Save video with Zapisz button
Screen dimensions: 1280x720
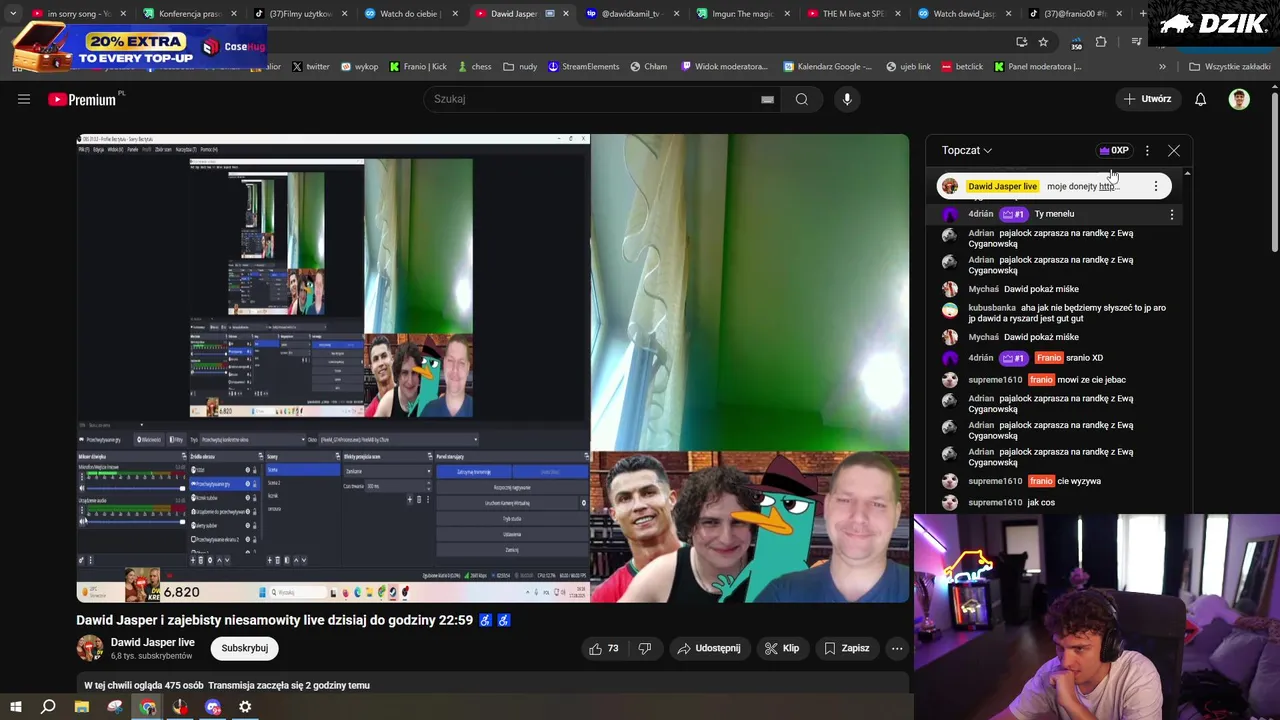pos(846,648)
